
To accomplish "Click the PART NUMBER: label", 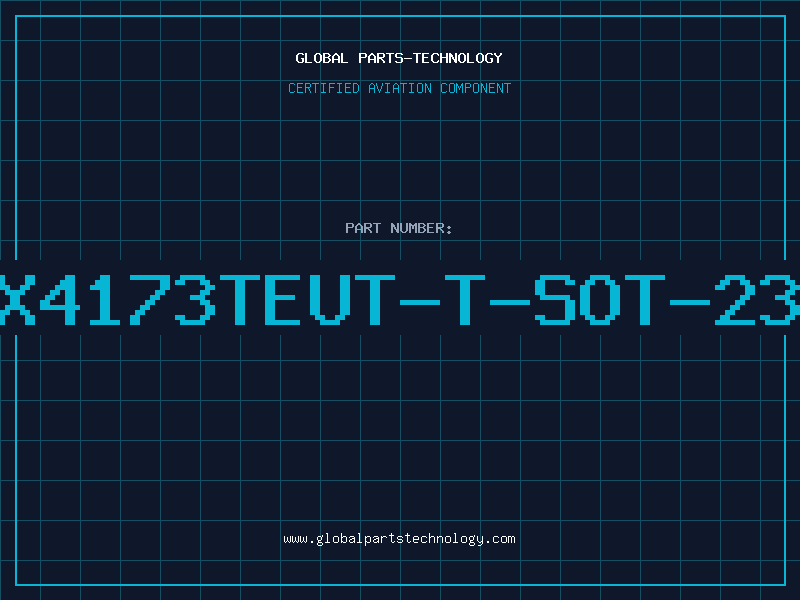I will click(x=399, y=228).
